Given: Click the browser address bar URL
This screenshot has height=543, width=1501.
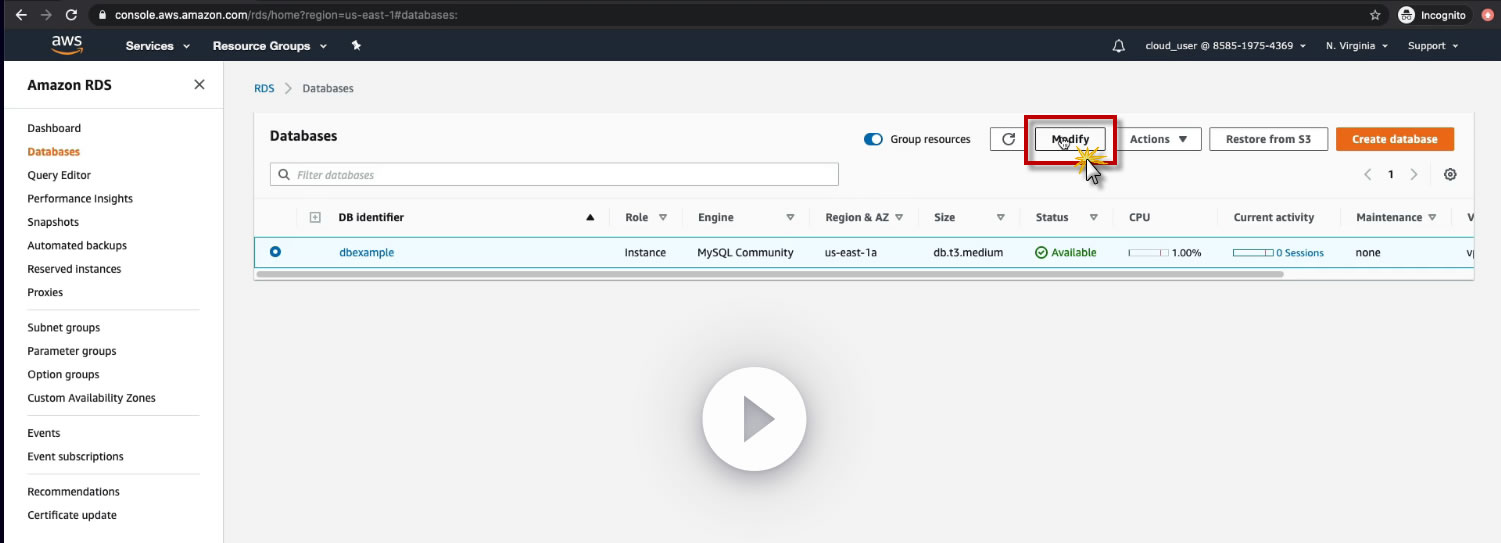Looking at the screenshot, I should click(287, 15).
